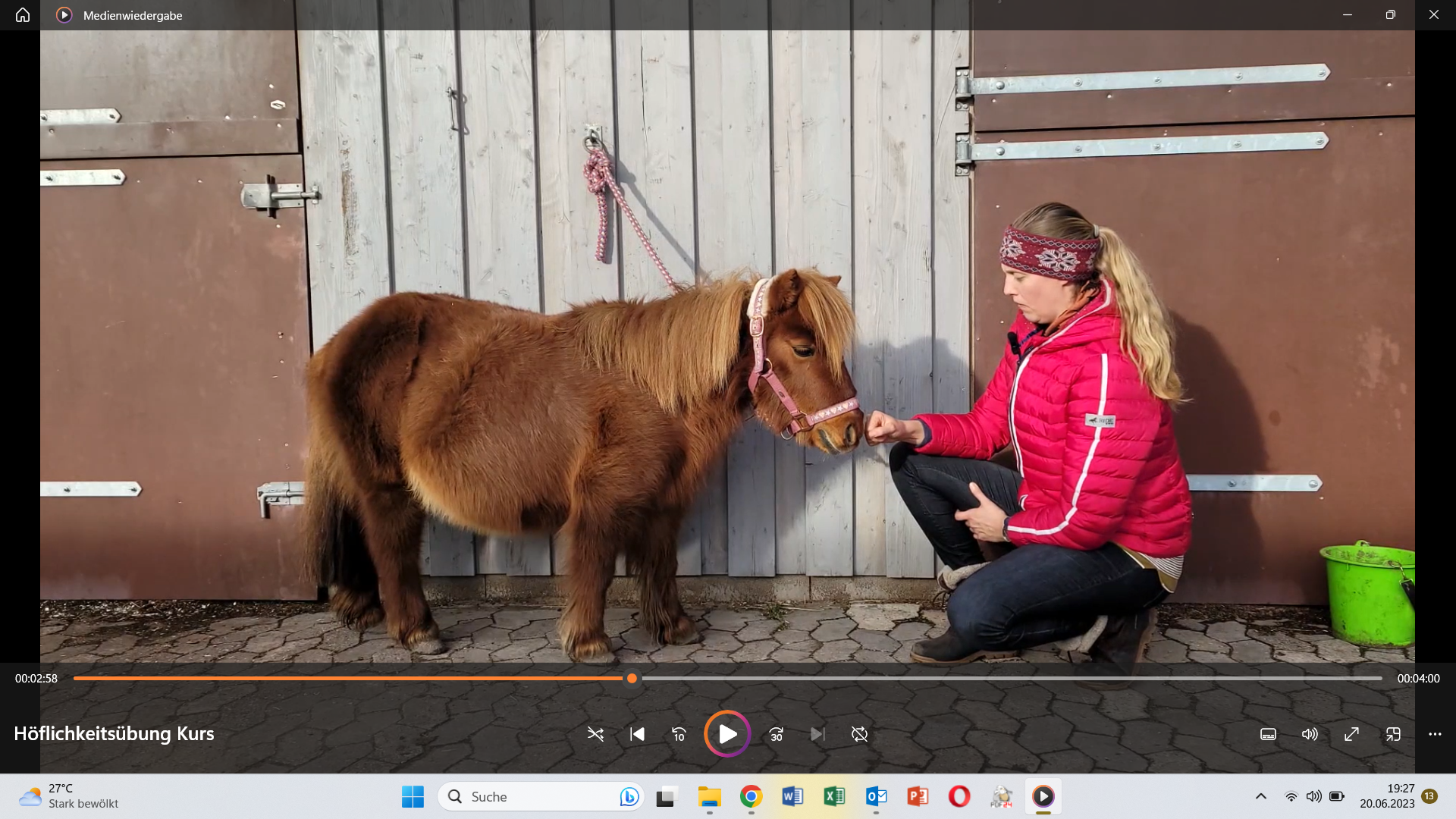
Task: Enable mini player mode
Action: (x=1393, y=734)
